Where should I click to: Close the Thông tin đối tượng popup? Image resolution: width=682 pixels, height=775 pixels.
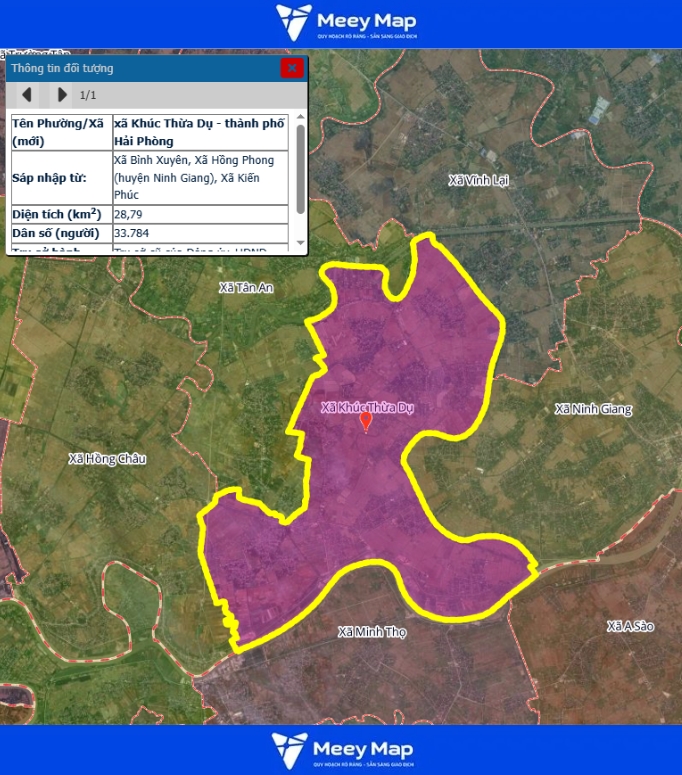(x=291, y=68)
